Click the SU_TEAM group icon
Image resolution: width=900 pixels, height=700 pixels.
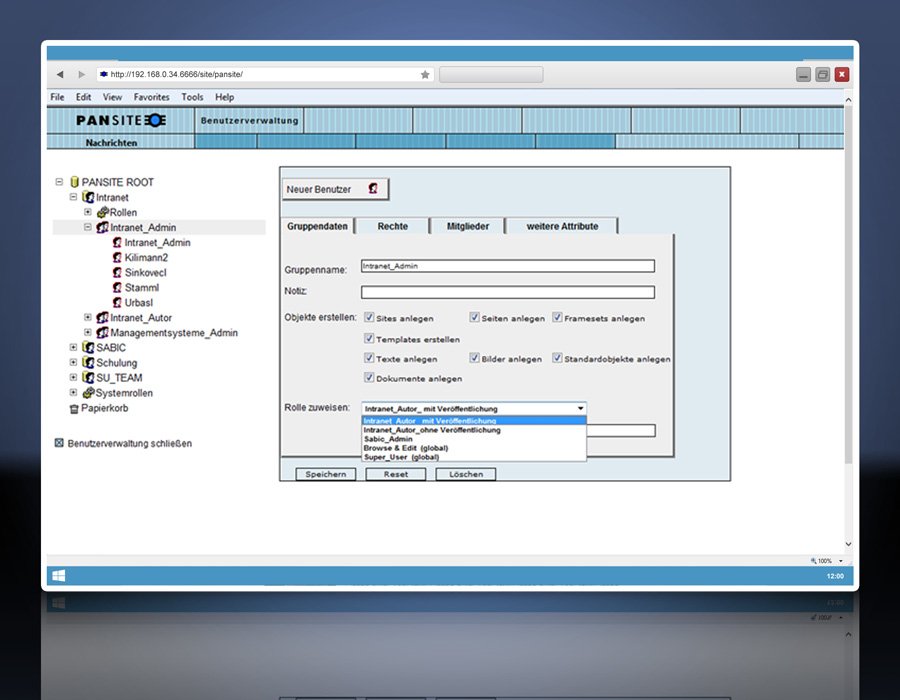(88, 377)
